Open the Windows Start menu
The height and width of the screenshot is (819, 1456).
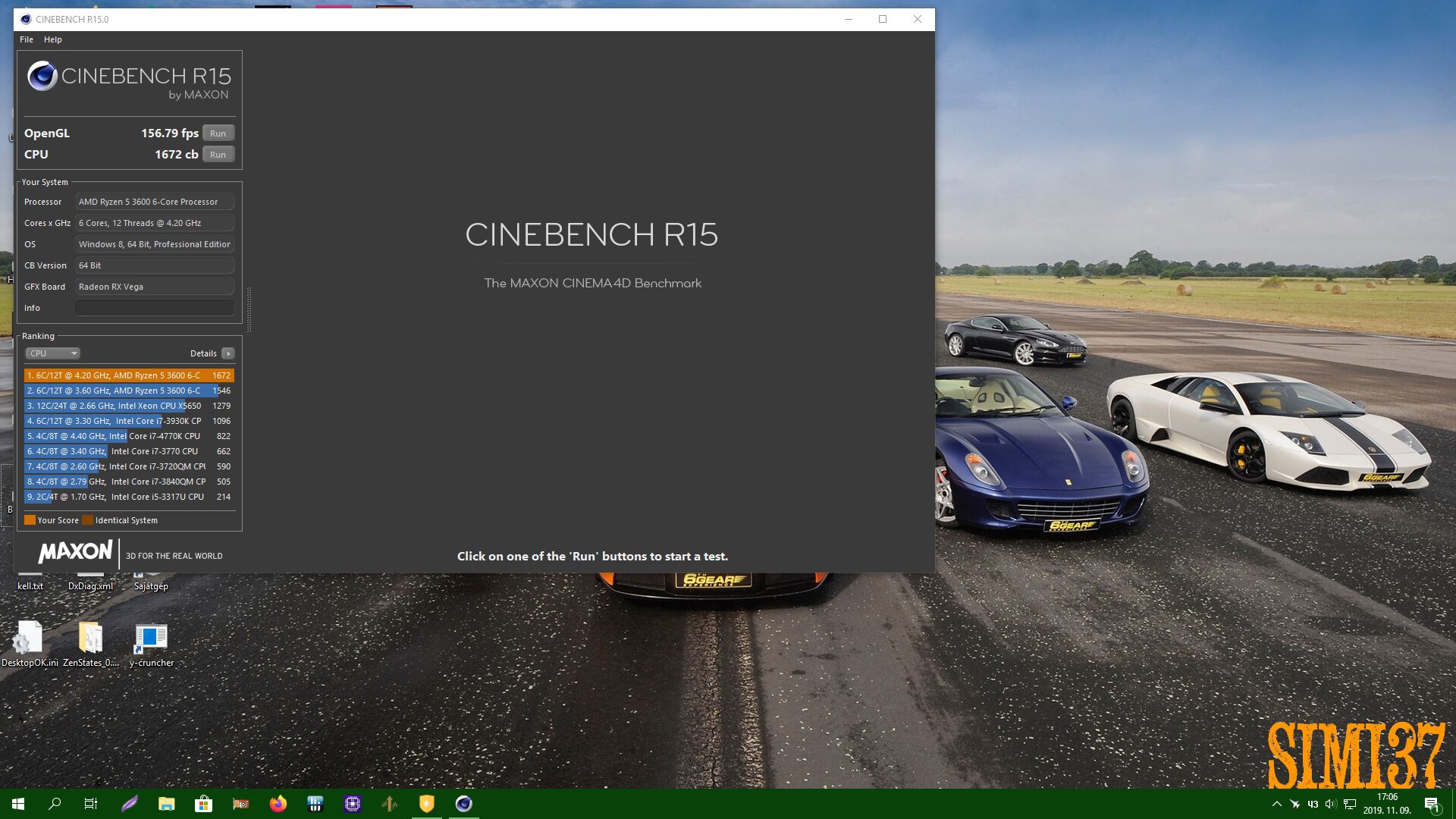pyautogui.click(x=18, y=804)
